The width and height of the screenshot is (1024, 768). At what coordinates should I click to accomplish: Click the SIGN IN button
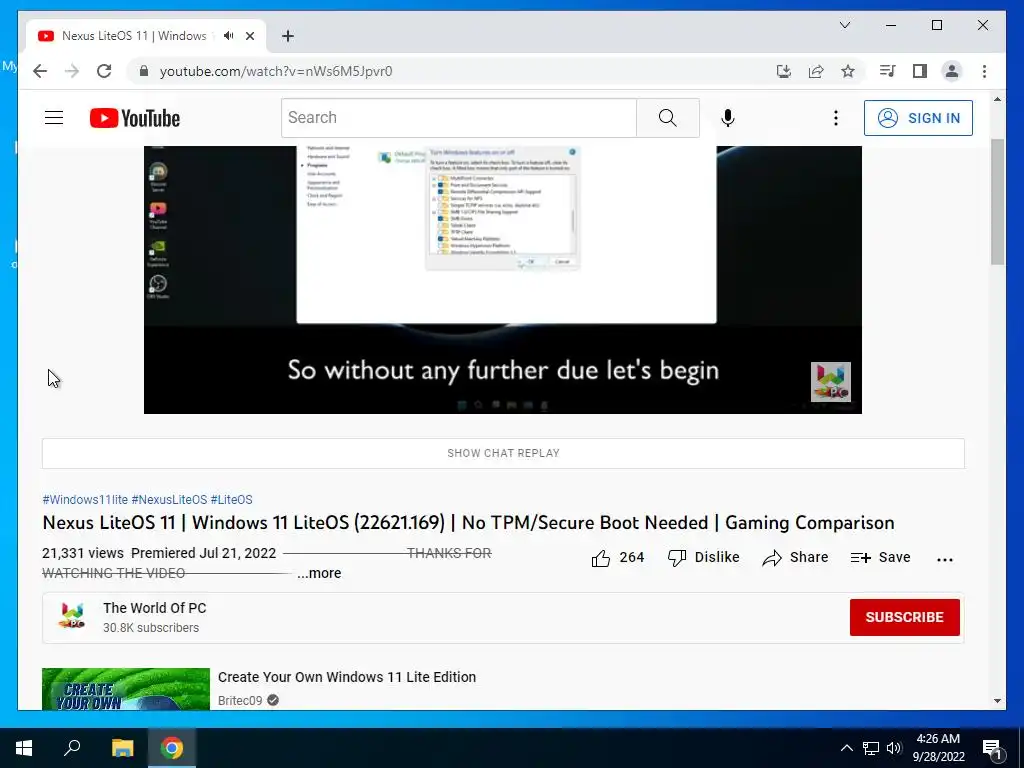point(918,118)
